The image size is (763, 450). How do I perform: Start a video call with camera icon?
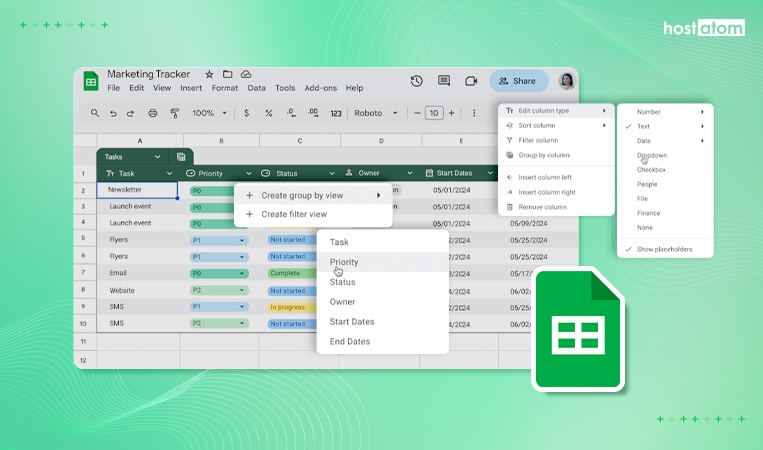click(x=471, y=81)
